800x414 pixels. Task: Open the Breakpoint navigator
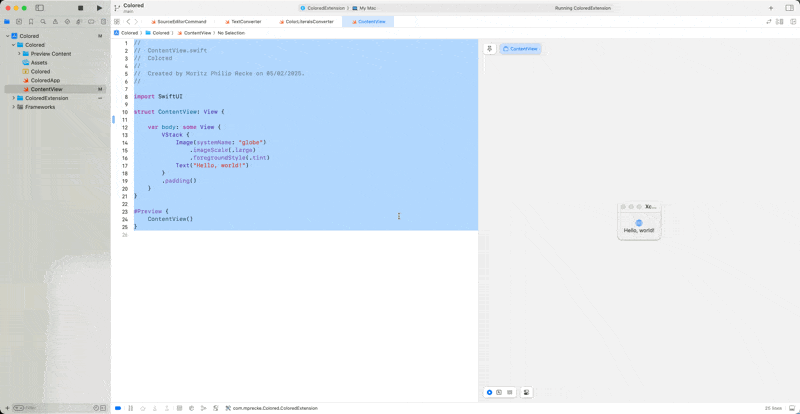pyautogui.click(x=91, y=22)
